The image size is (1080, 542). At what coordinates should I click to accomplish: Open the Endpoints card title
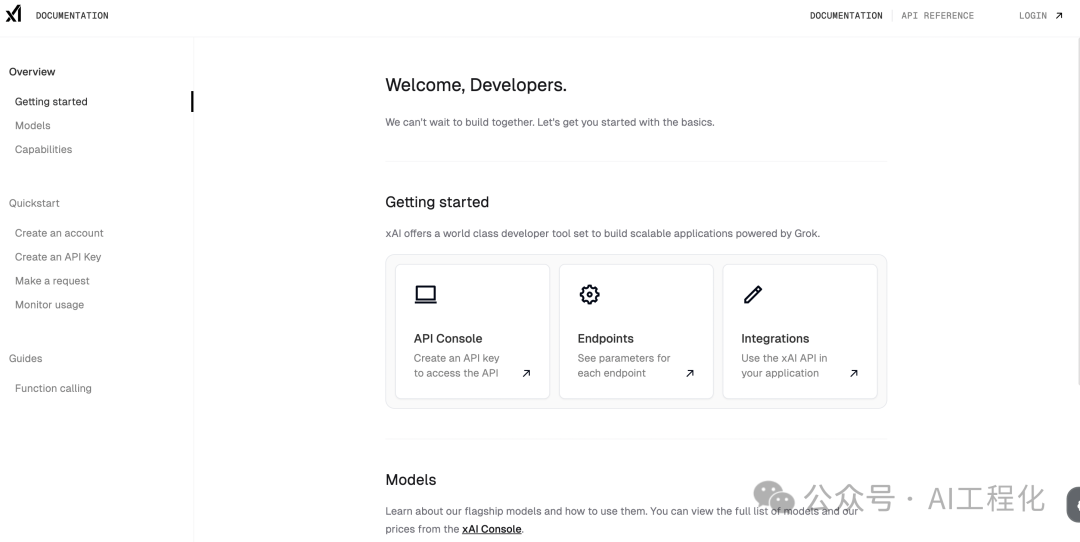(x=605, y=338)
